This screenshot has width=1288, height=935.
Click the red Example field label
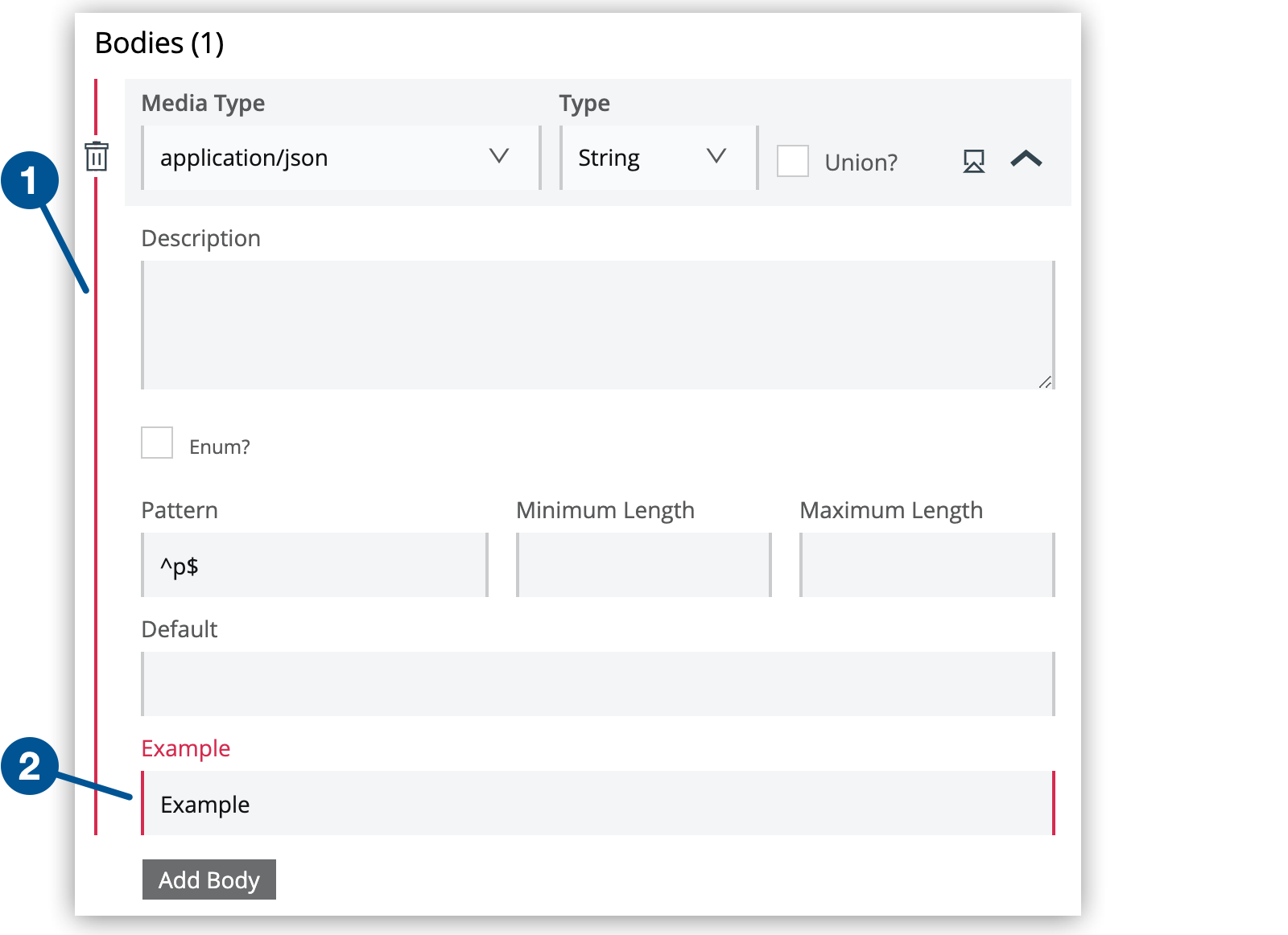[186, 748]
